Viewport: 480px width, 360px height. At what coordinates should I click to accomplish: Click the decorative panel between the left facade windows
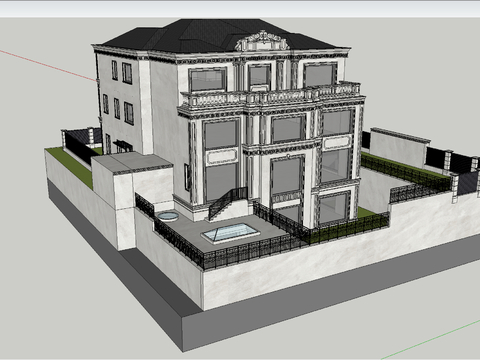click(x=221, y=157)
